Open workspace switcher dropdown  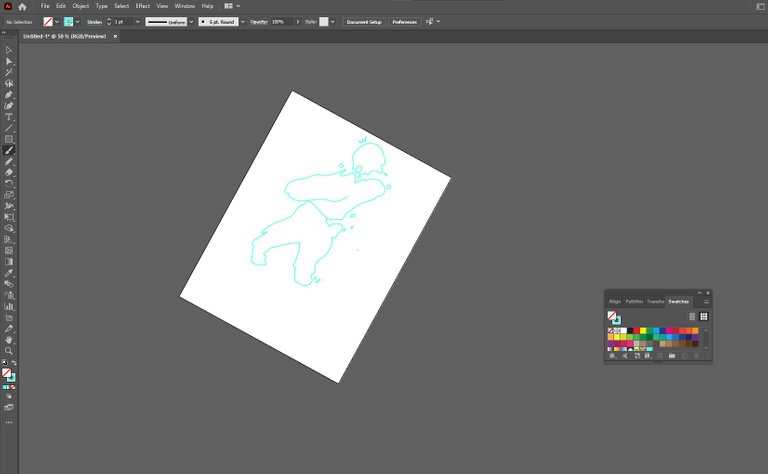point(232,6)
